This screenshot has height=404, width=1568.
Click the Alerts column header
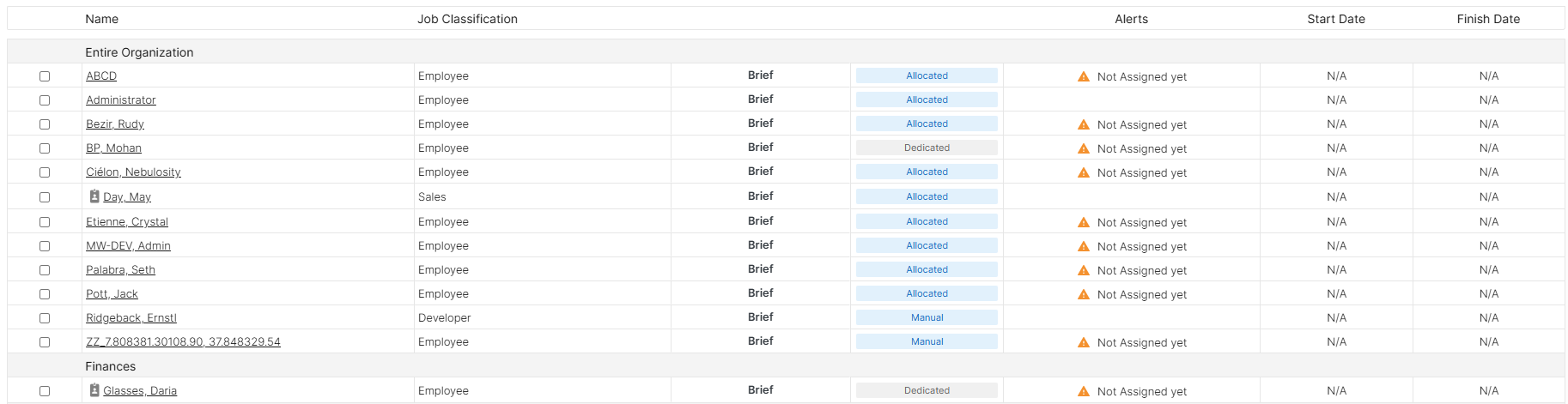[x=1131, y=19]
